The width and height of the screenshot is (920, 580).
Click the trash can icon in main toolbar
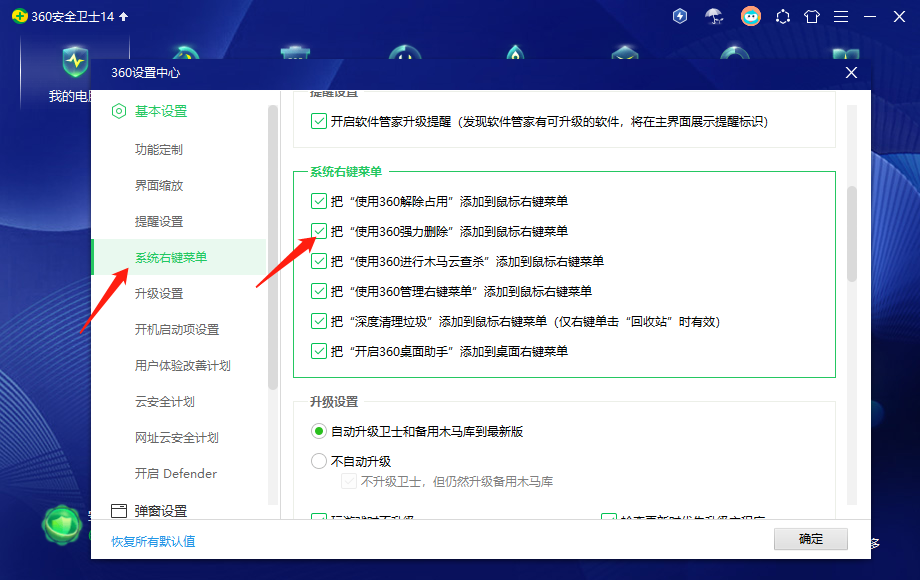point(295,53)
